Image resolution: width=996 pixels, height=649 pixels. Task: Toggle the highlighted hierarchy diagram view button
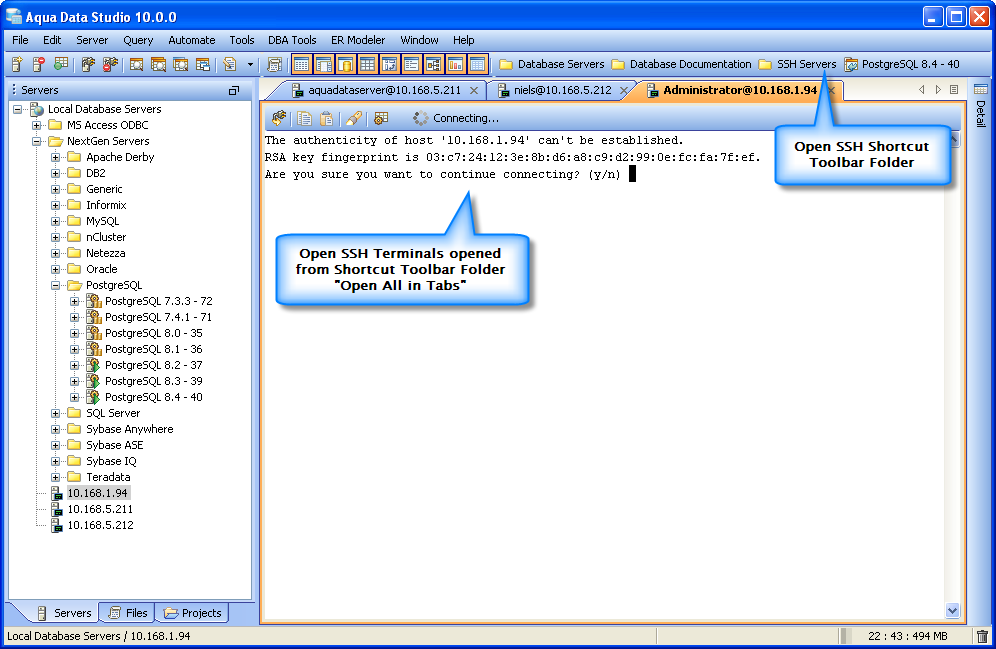[433, 64]
